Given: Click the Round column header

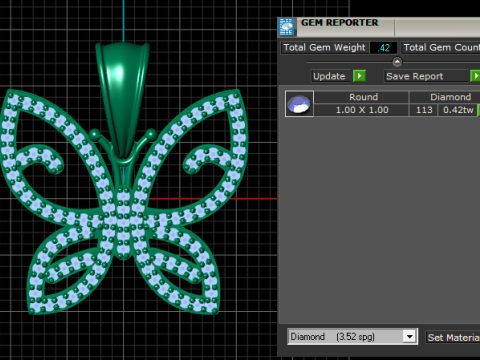Looking at the screenshot, I should point(362,97).
